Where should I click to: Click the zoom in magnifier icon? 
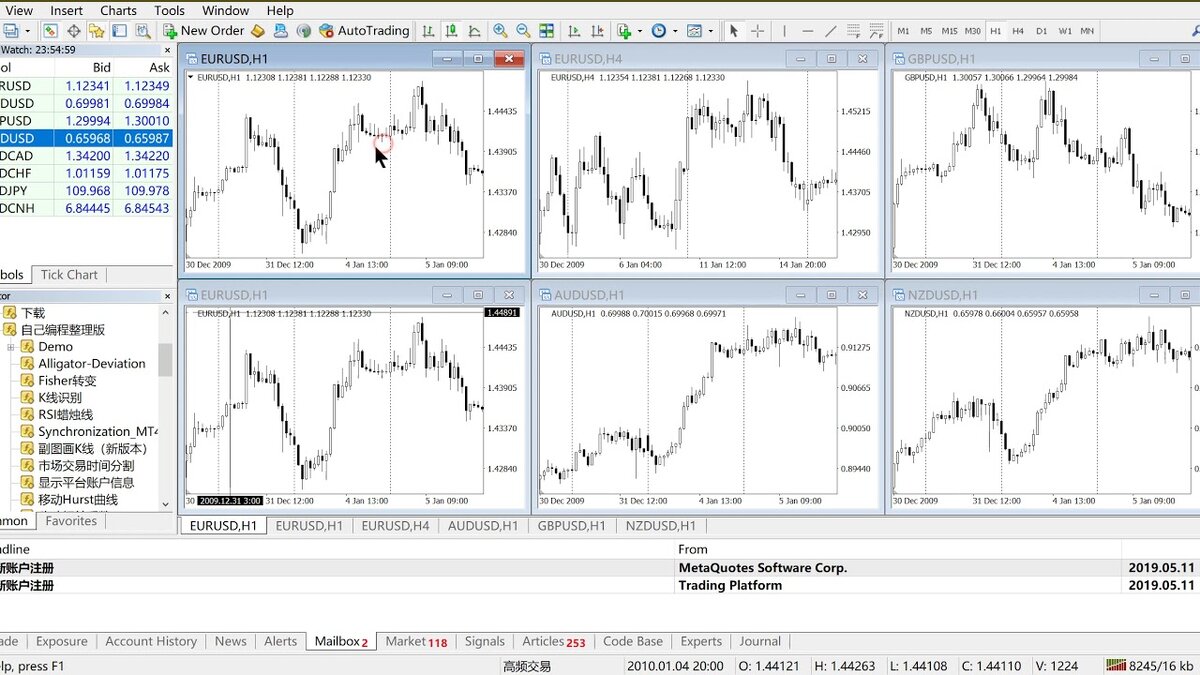500,31
